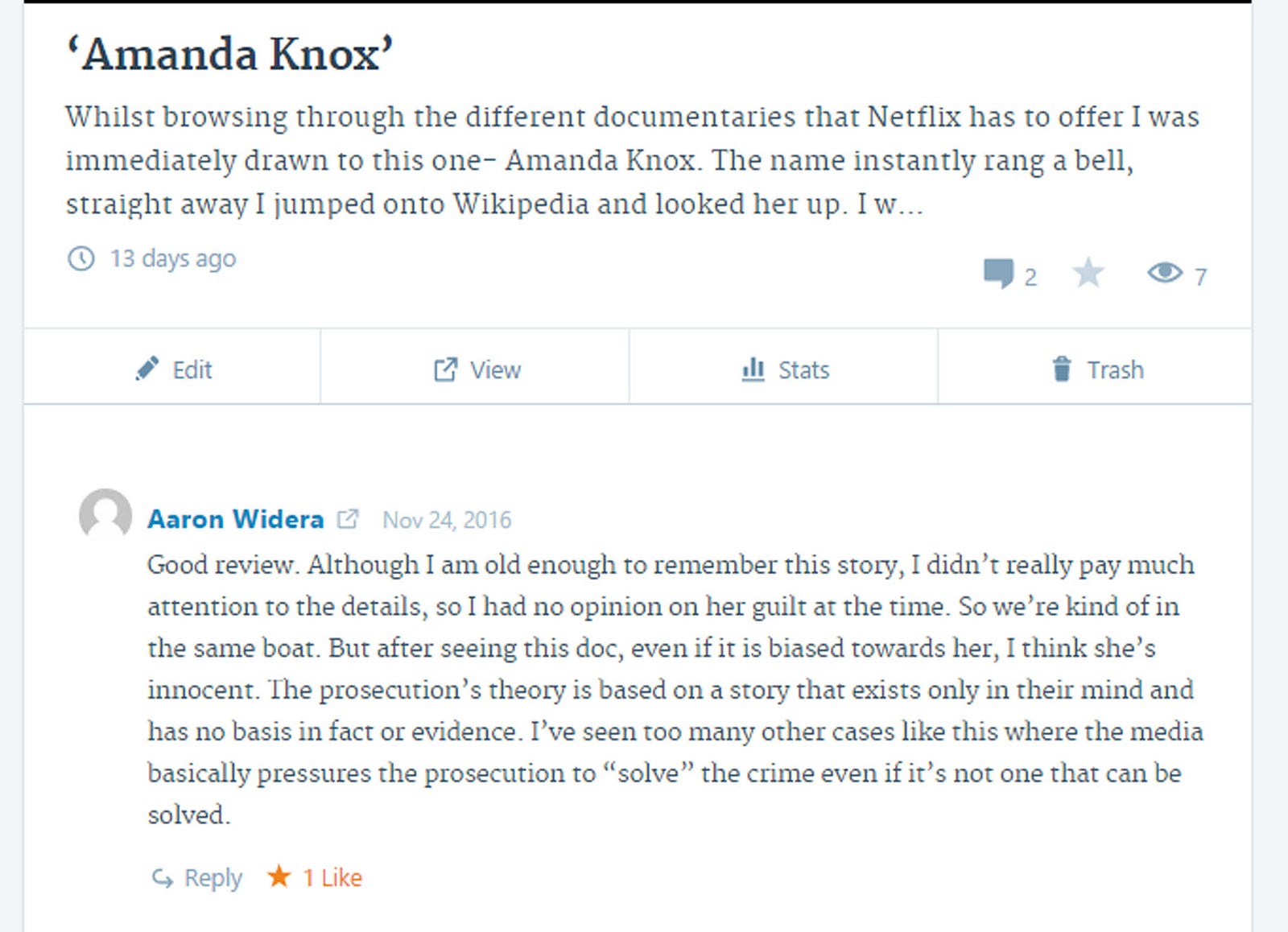
Task: Click the post's star likes icon
Action: (1088, 274)
